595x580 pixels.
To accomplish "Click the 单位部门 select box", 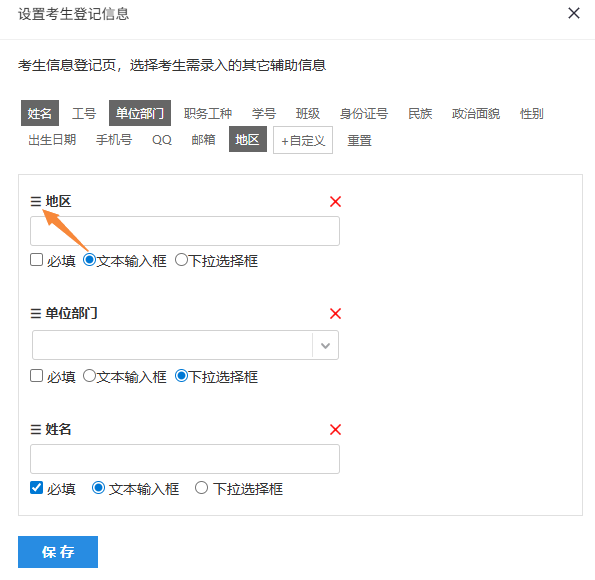I will click(185, 345).
